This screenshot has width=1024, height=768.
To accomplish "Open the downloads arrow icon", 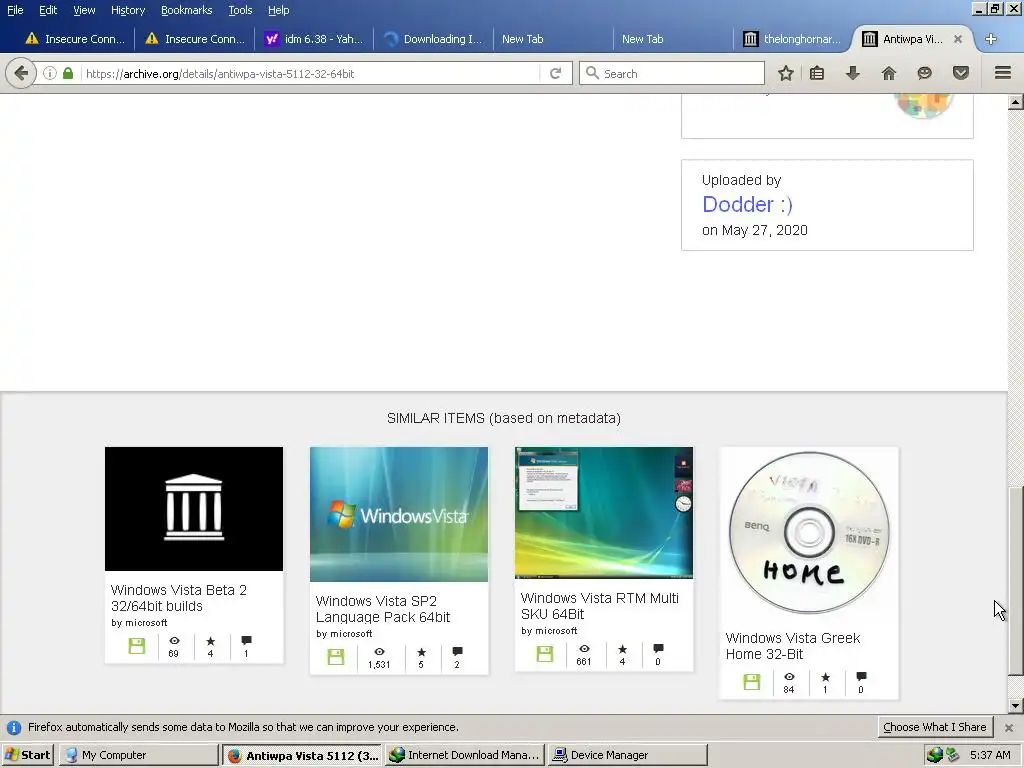I will [x=853, y=73].
